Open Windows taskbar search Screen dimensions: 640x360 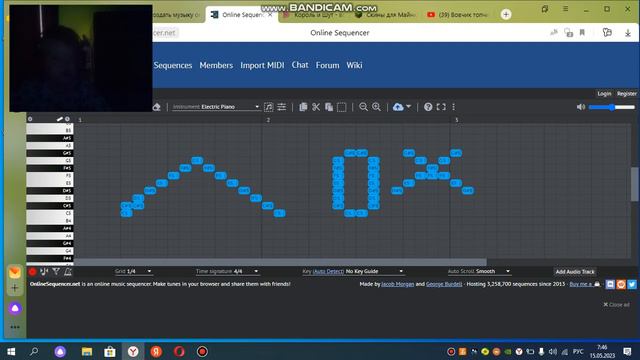tap(34, 351)
